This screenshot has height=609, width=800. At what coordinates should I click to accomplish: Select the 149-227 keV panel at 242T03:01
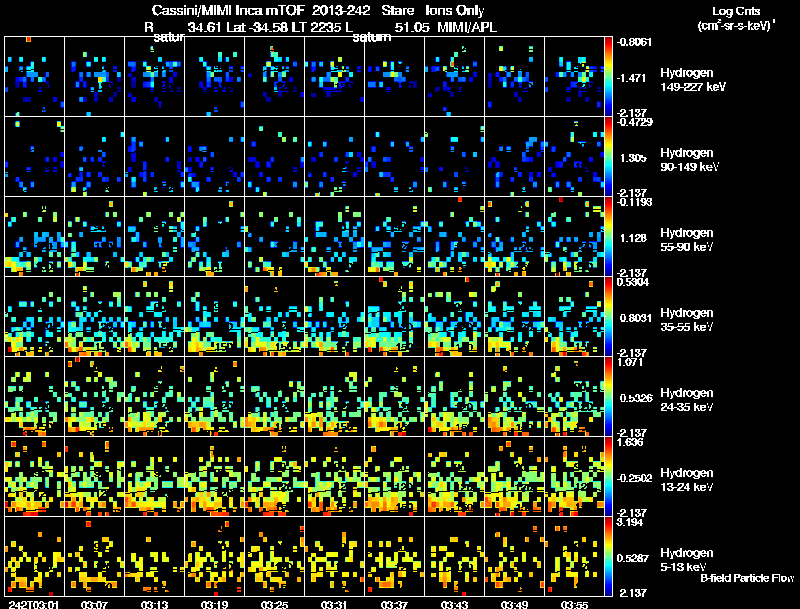click(x=34, y=77)
